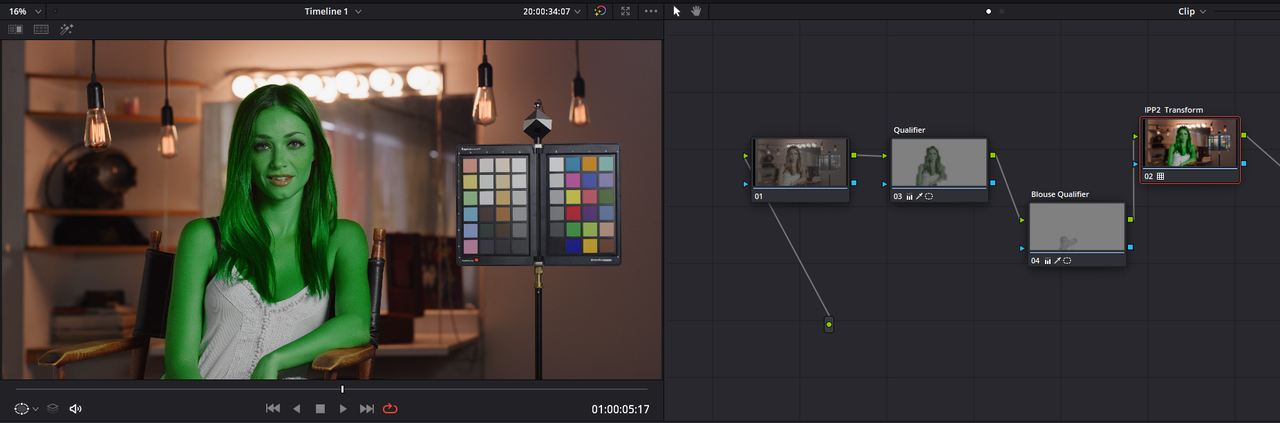The width and height of the screenshot is (1280, 423).
Task: Click the first white page dot indicator
Action: point(989,11)
